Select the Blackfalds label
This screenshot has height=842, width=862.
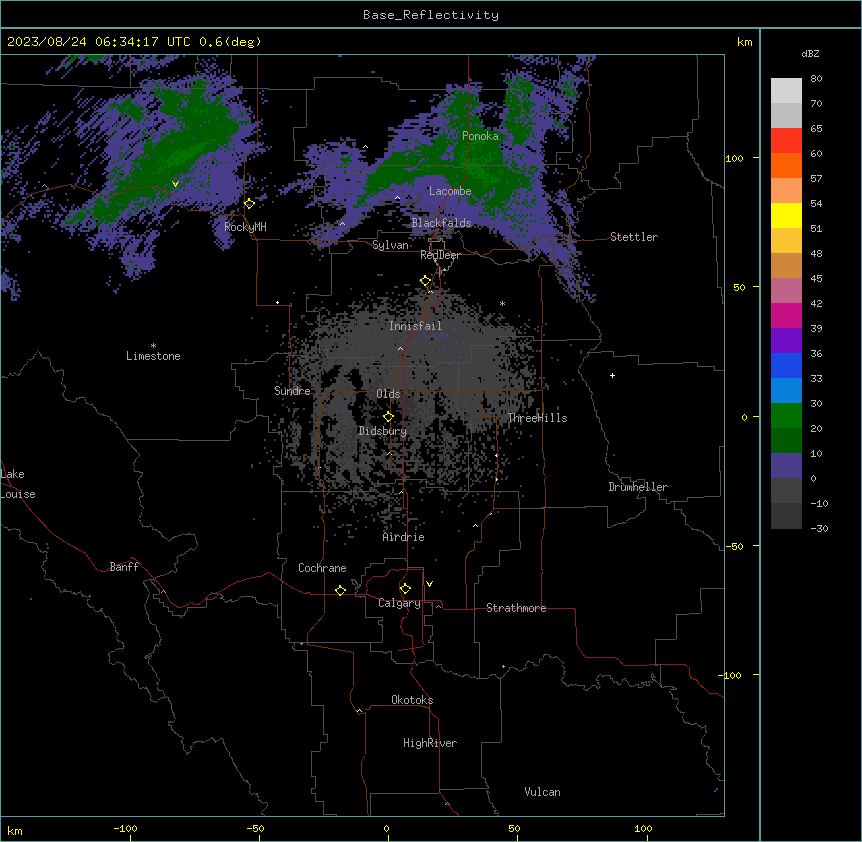click(x=441, y=223)
